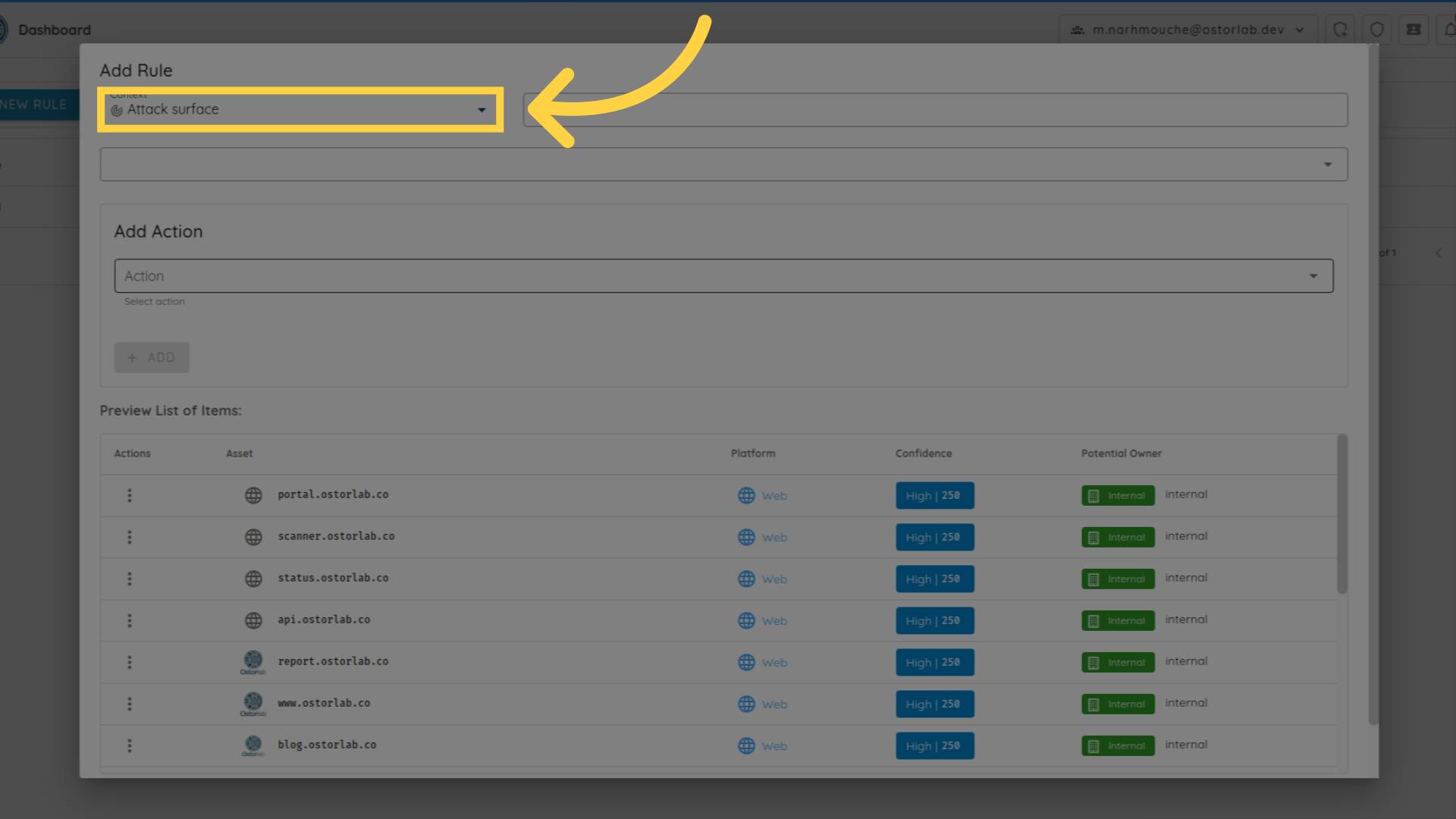Click the Dashboard menu item top-left
Image resolution: width=1456 pixels, height=819 pixels.
click(54, 29)
